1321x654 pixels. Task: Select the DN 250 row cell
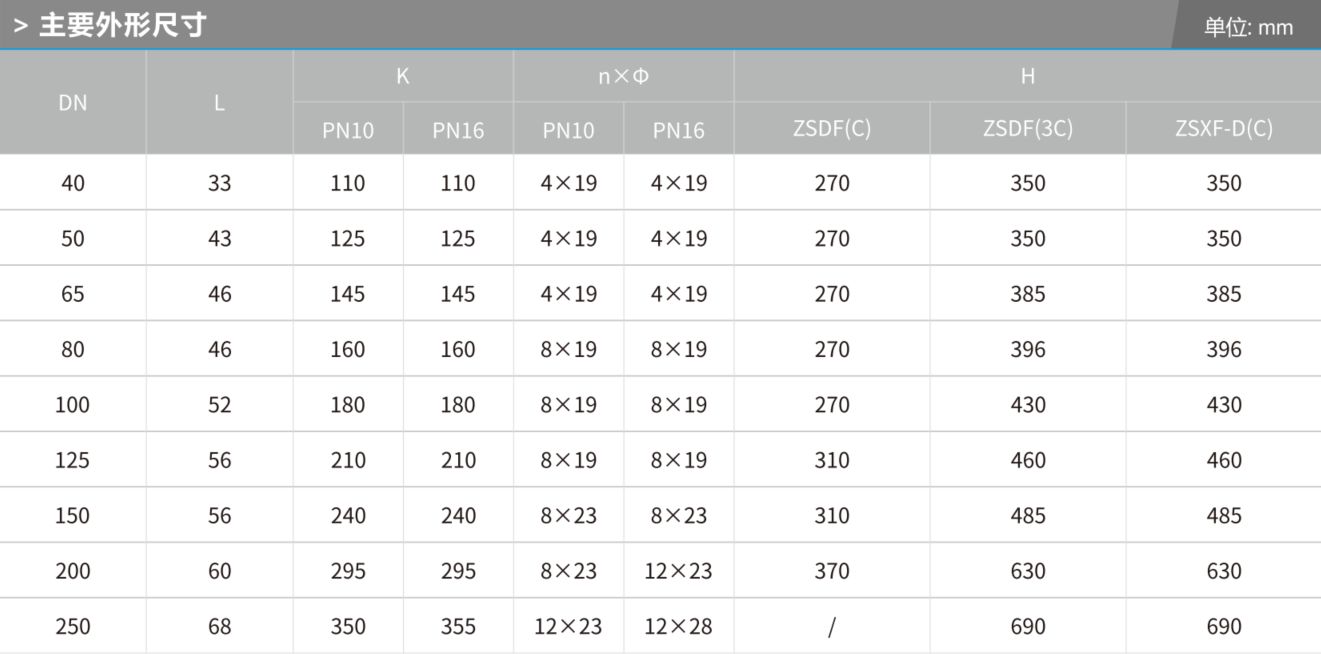73,627
